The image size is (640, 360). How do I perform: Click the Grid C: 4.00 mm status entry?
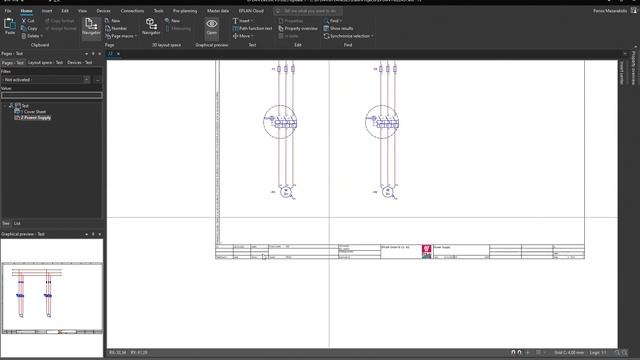tap(569, 352)
